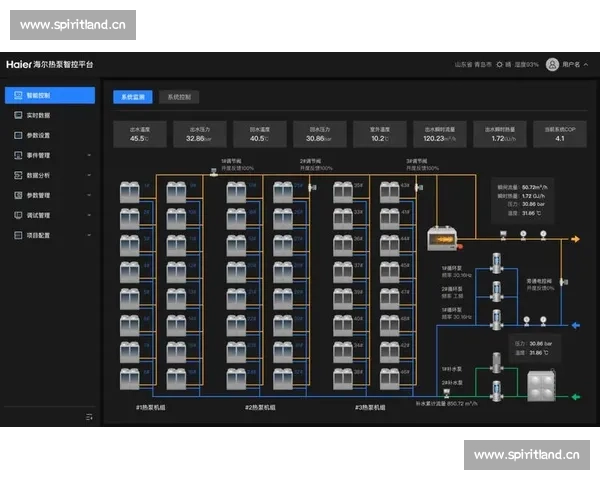Click the user avatar icon
600x480 pixels.
[x=552, y=64]
